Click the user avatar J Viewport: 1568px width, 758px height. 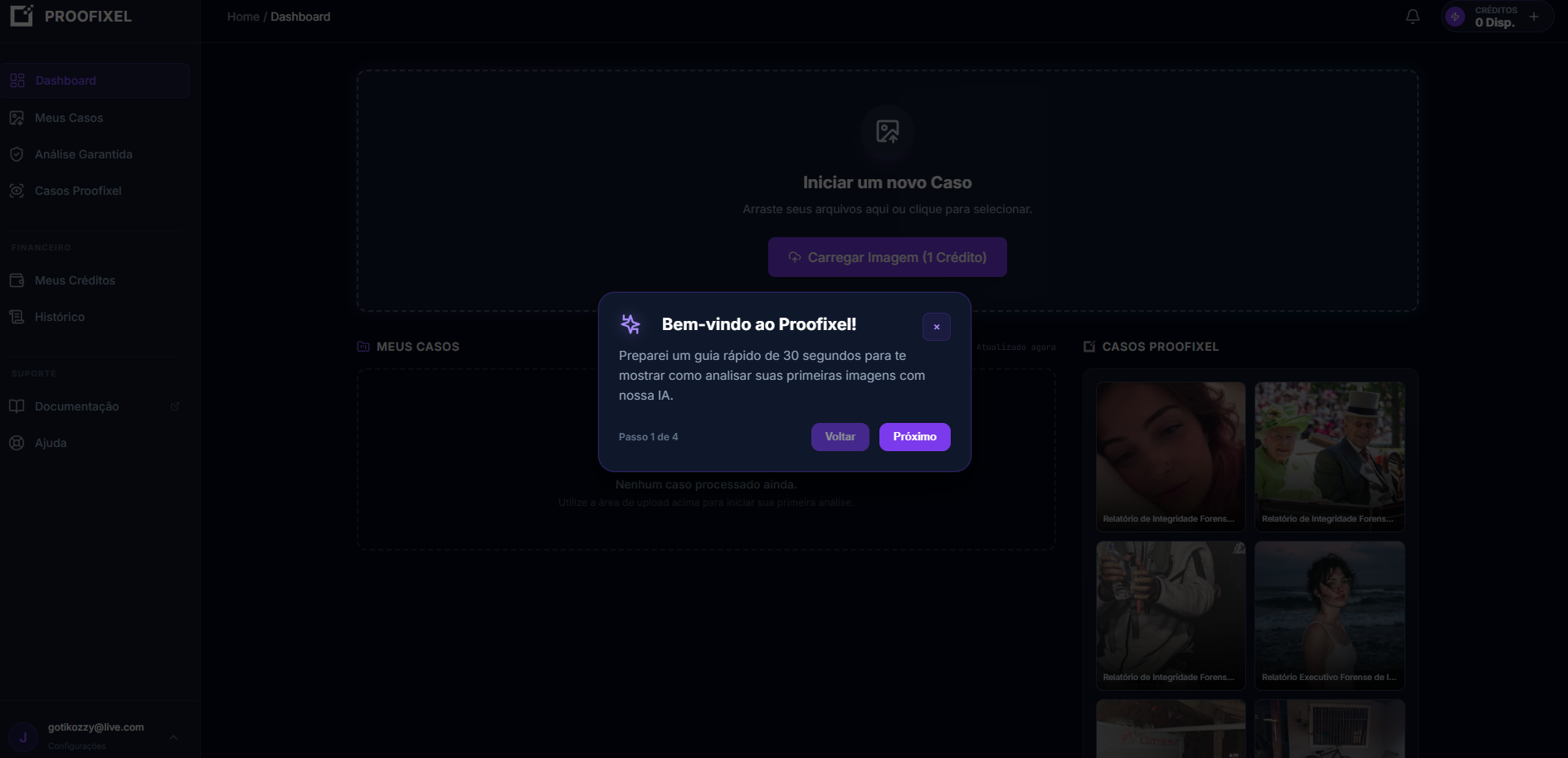(23, 737)
